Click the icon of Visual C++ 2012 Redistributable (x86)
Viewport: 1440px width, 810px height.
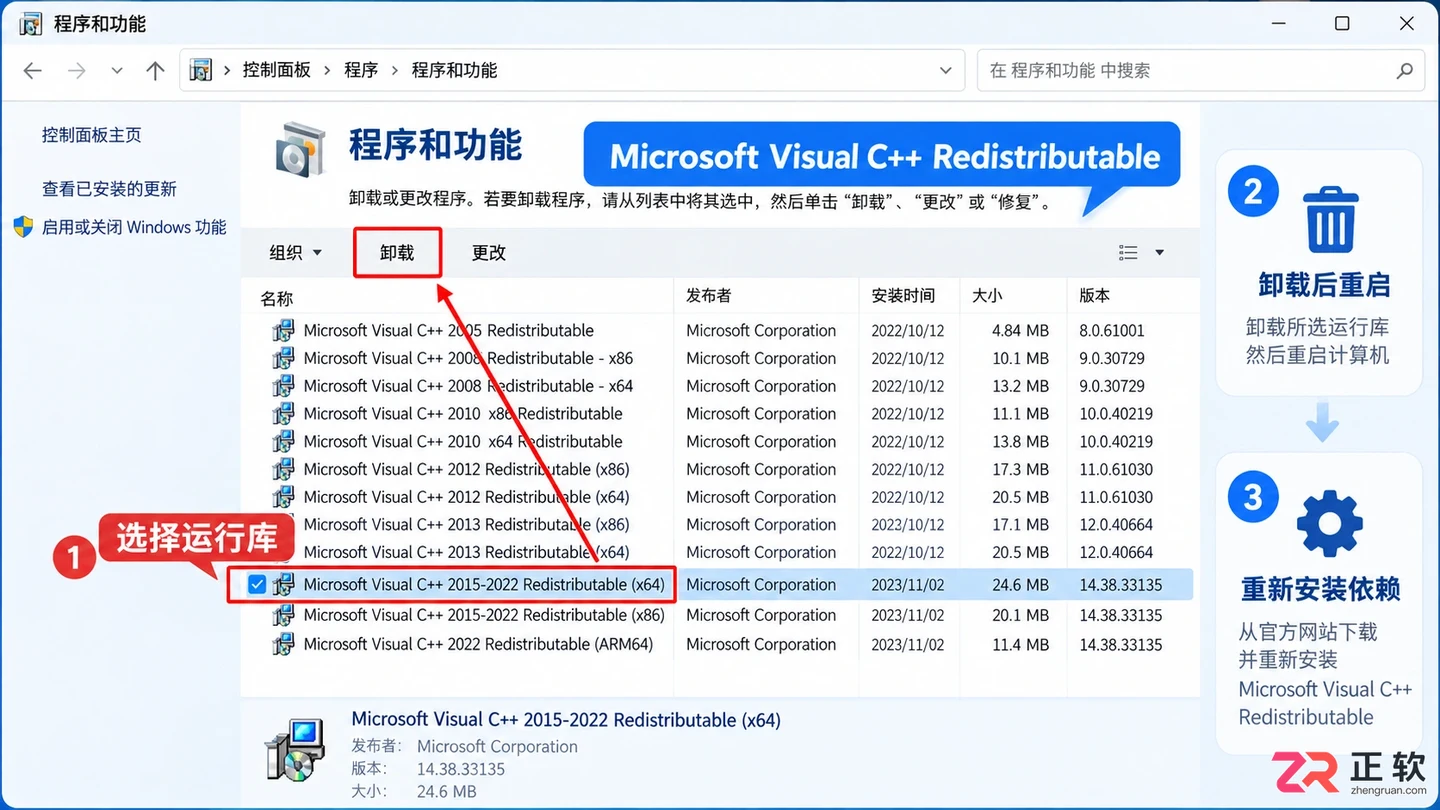pyautogui.click(x=284, y=469)
